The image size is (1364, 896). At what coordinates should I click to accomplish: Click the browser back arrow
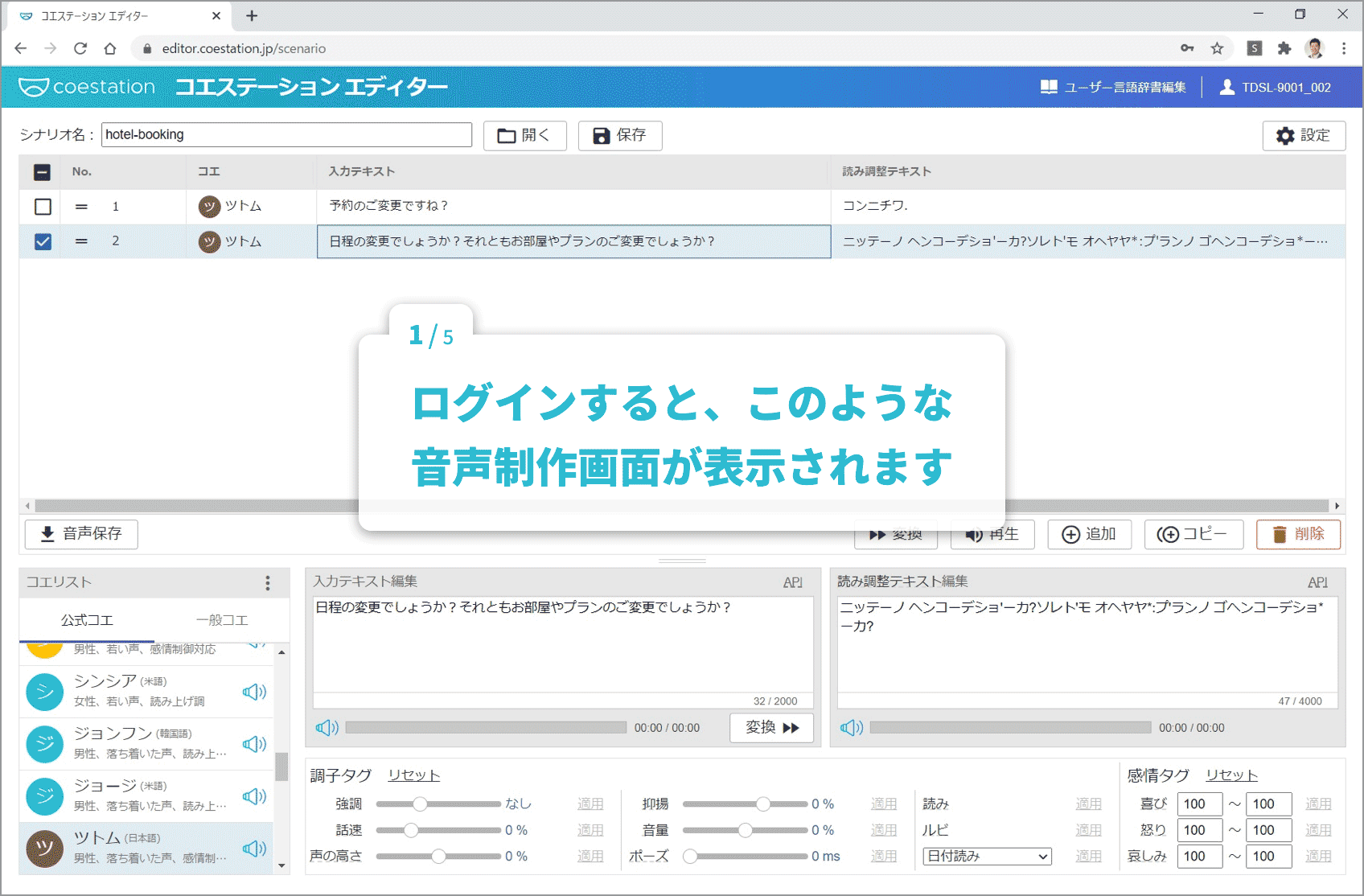point(21,48)
